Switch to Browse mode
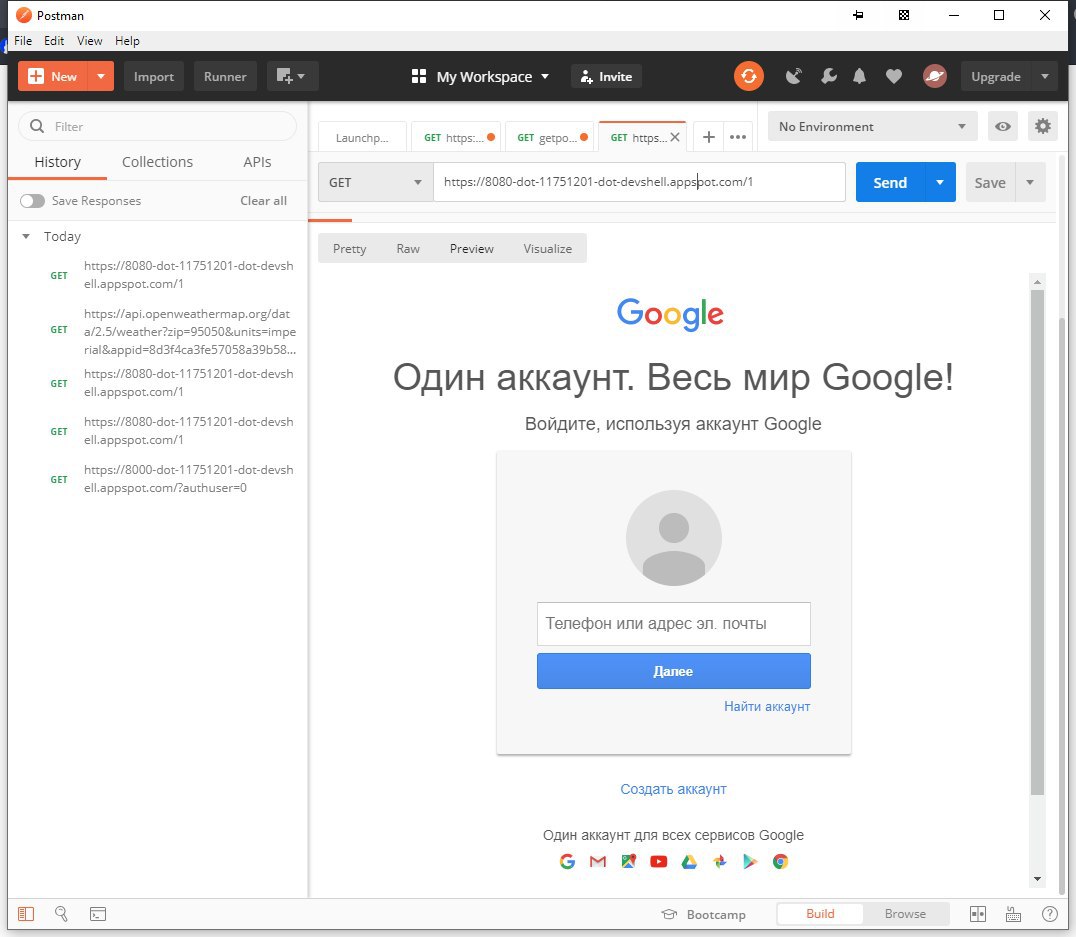The height and width of the screenshot is (937, 1076). tap(905, 914)
